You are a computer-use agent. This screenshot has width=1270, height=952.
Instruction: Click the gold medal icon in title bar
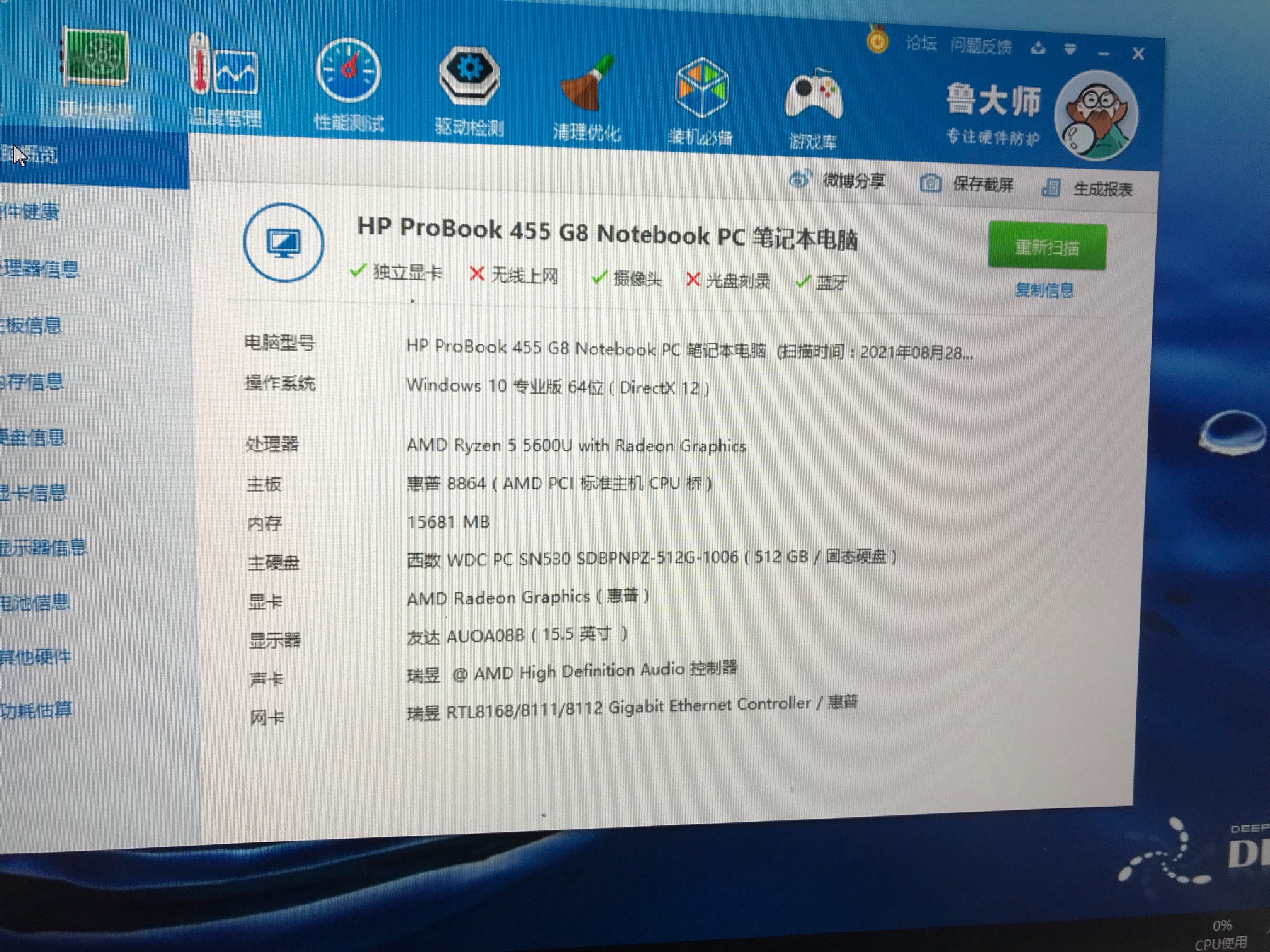pos(877,39)
